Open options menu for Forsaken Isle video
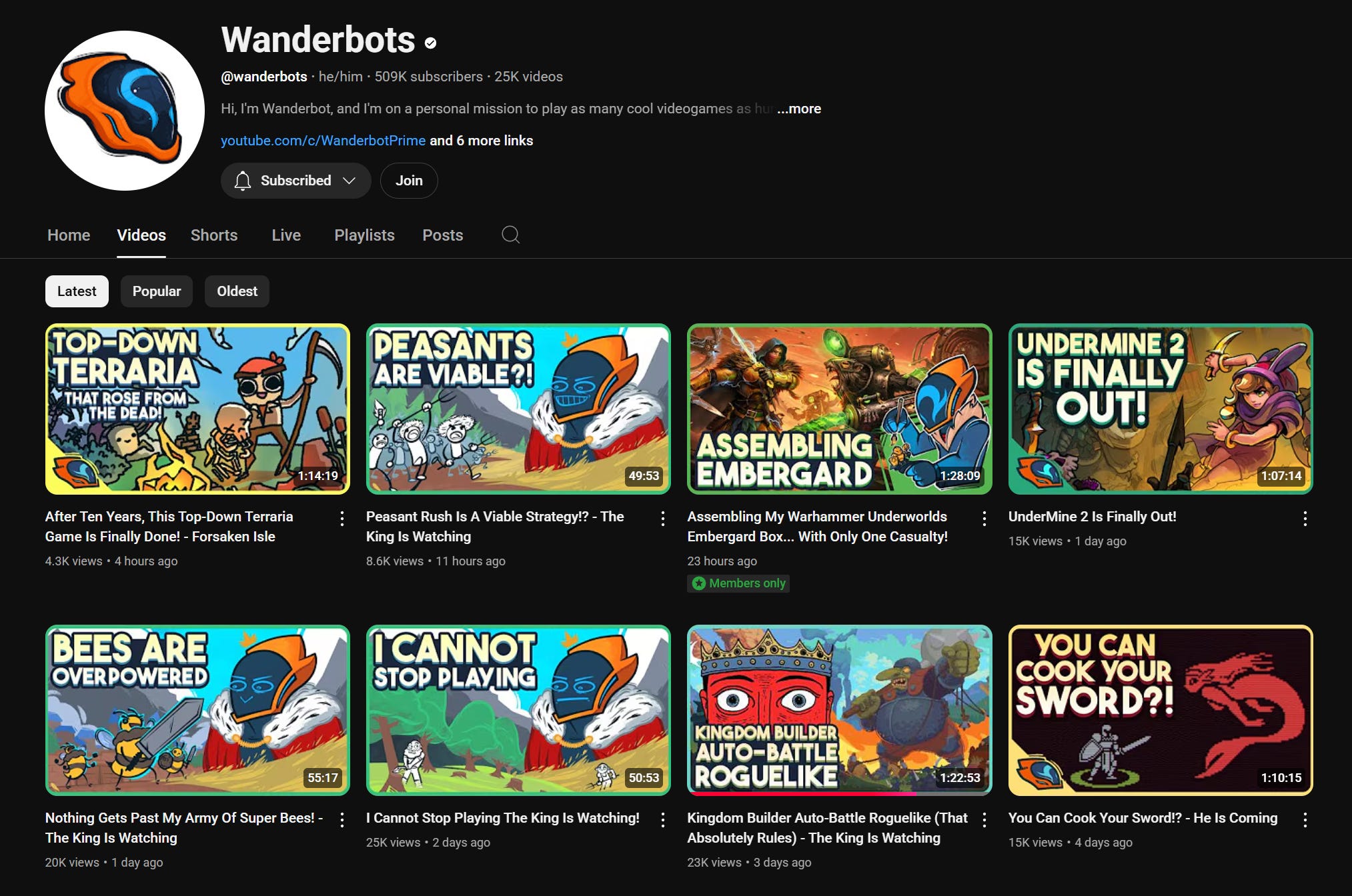The width and height of the screenshot is (1352, 896). coord(342,519)
